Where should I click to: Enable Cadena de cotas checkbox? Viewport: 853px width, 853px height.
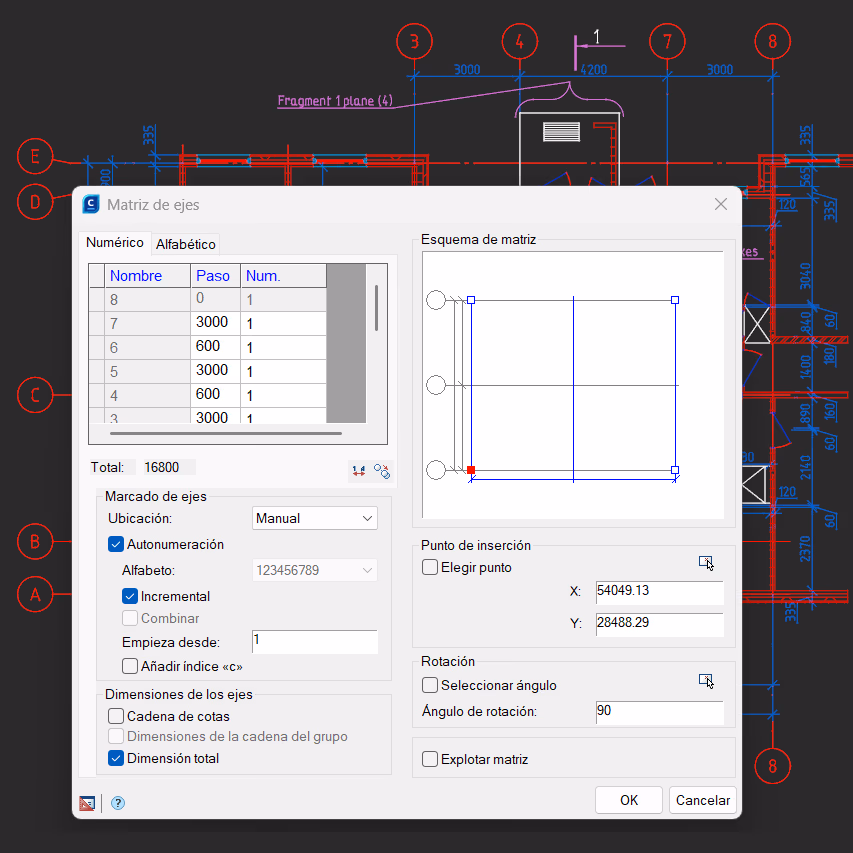tap(115, 716)
